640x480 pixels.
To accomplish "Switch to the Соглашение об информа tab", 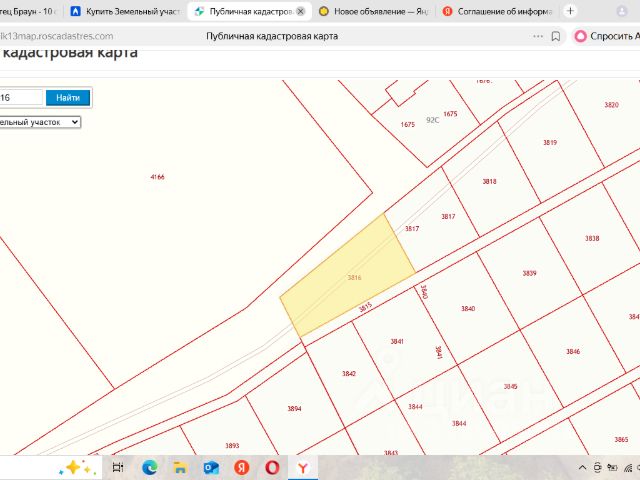I will [x=498, y=11].
